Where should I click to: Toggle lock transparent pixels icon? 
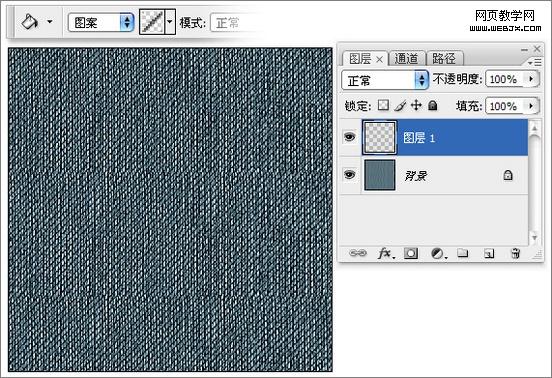(x=383, y=105)
